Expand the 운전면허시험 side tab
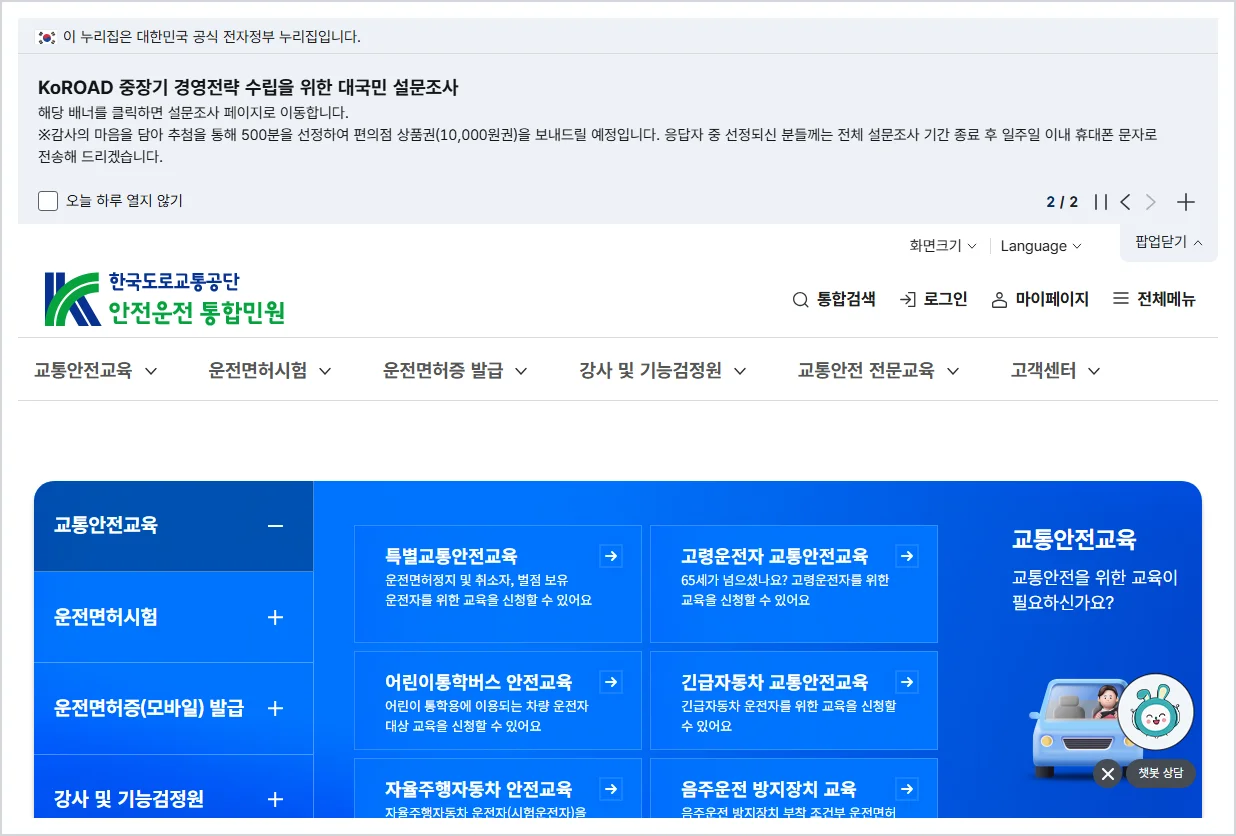Screen dimensions: 1236x836 pyautogui.click(x=174, y=617)
